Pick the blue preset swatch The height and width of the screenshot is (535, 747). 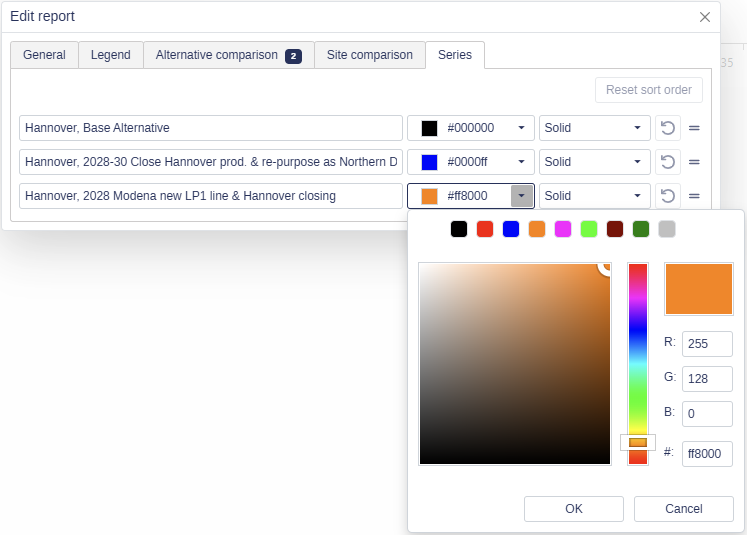click(x=511, y=229)
